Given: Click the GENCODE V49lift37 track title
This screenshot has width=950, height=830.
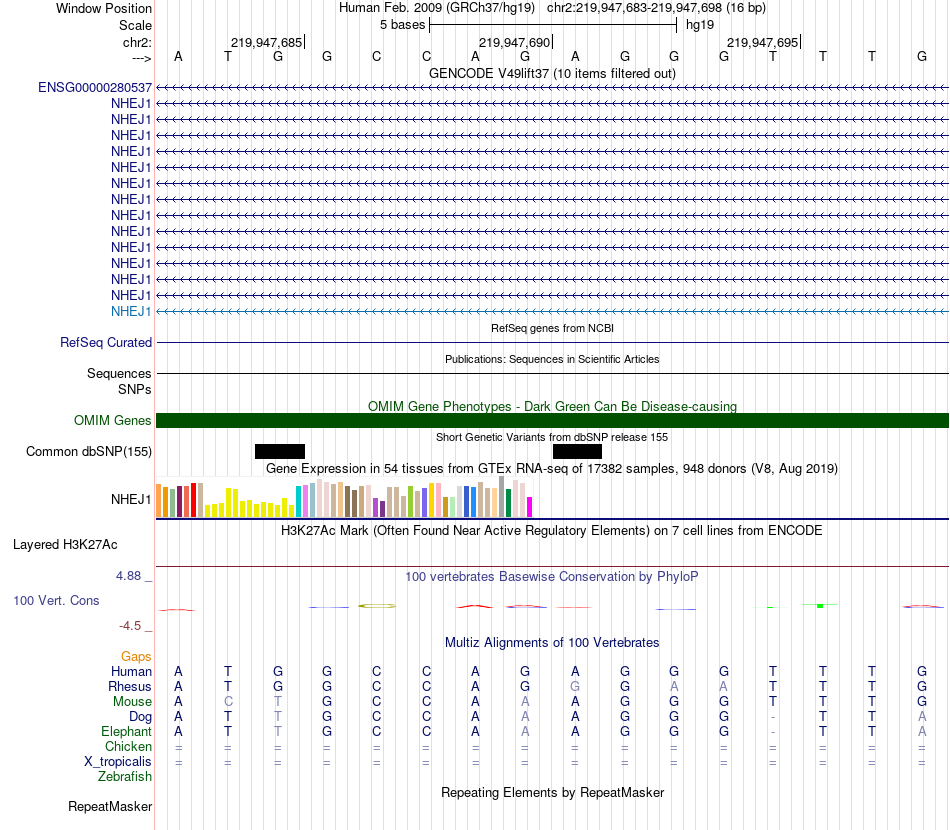Looking at the screenshot, I should tap(552, 73).
